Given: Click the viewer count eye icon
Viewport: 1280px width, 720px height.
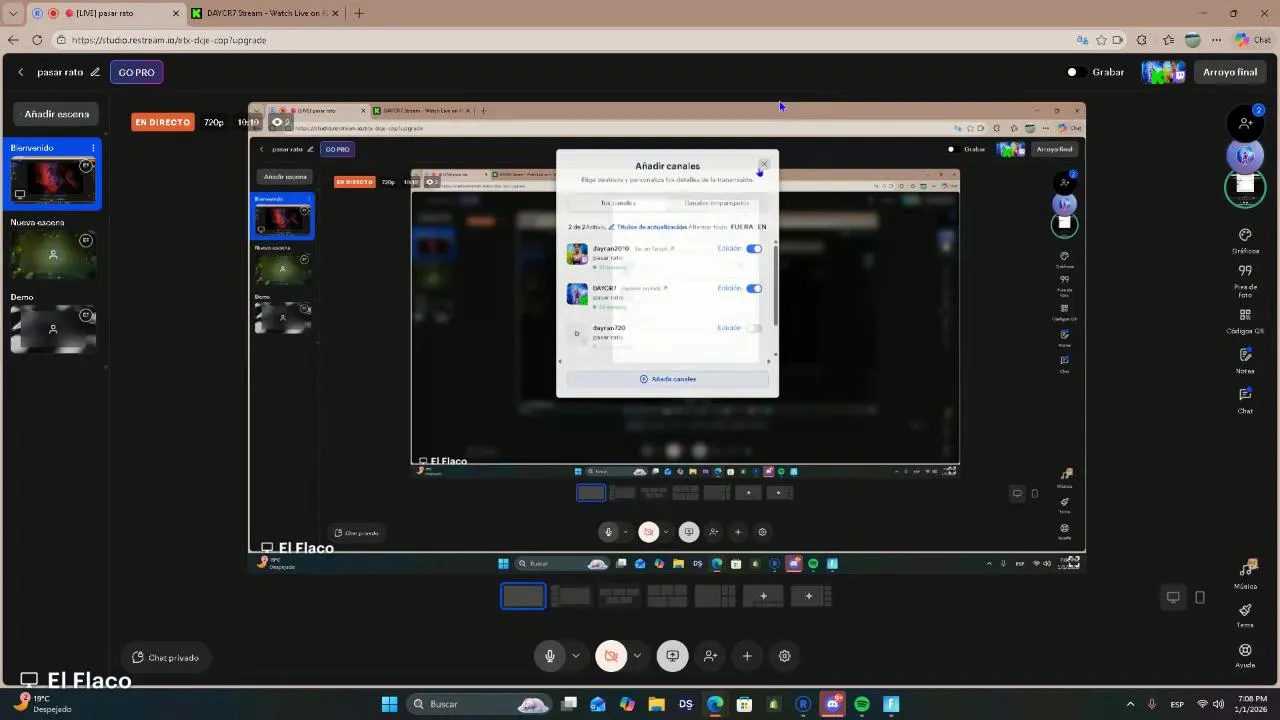Looking at the screenshot, I should (277, 122).
